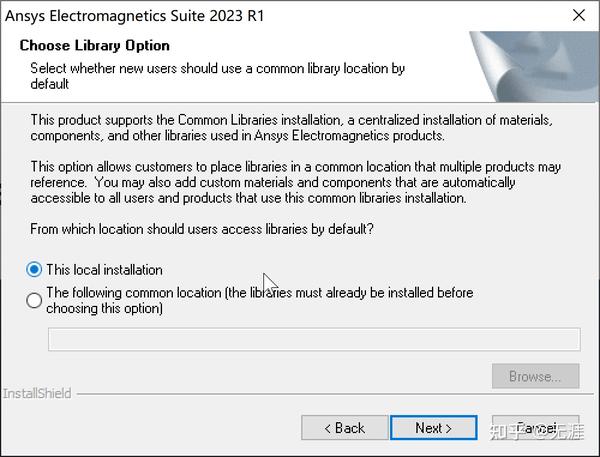The height and width of the screenshot is (457, 600).
Task: Click the "Choose Library Option" heading
Action: coord(95,46)
